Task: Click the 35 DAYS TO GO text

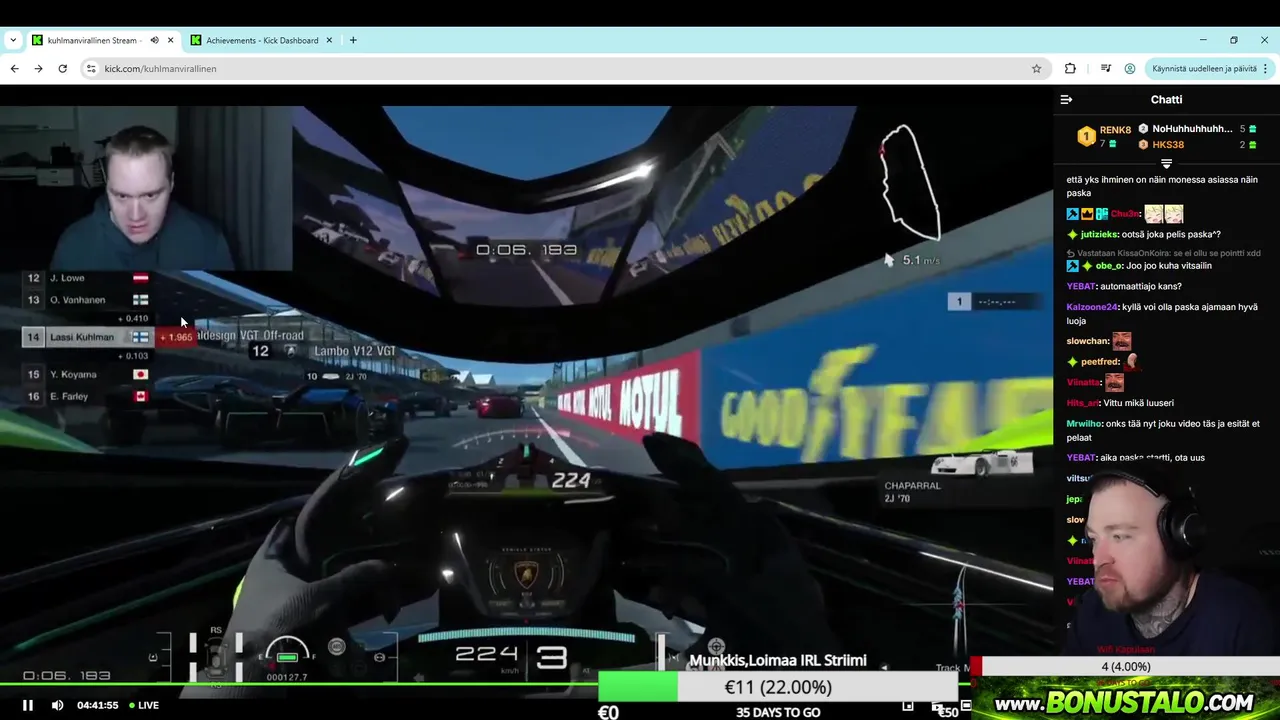Action: tap(778, 712)
